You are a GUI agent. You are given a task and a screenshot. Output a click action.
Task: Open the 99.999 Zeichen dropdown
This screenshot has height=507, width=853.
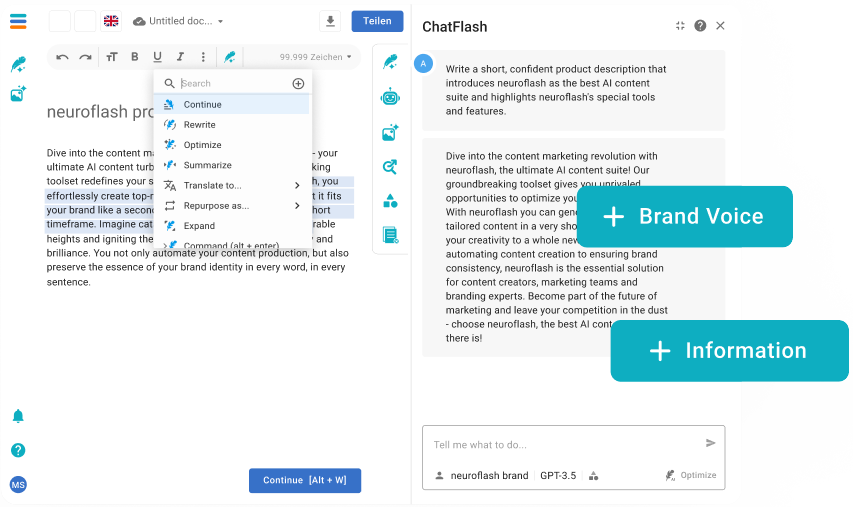(315, 57)
